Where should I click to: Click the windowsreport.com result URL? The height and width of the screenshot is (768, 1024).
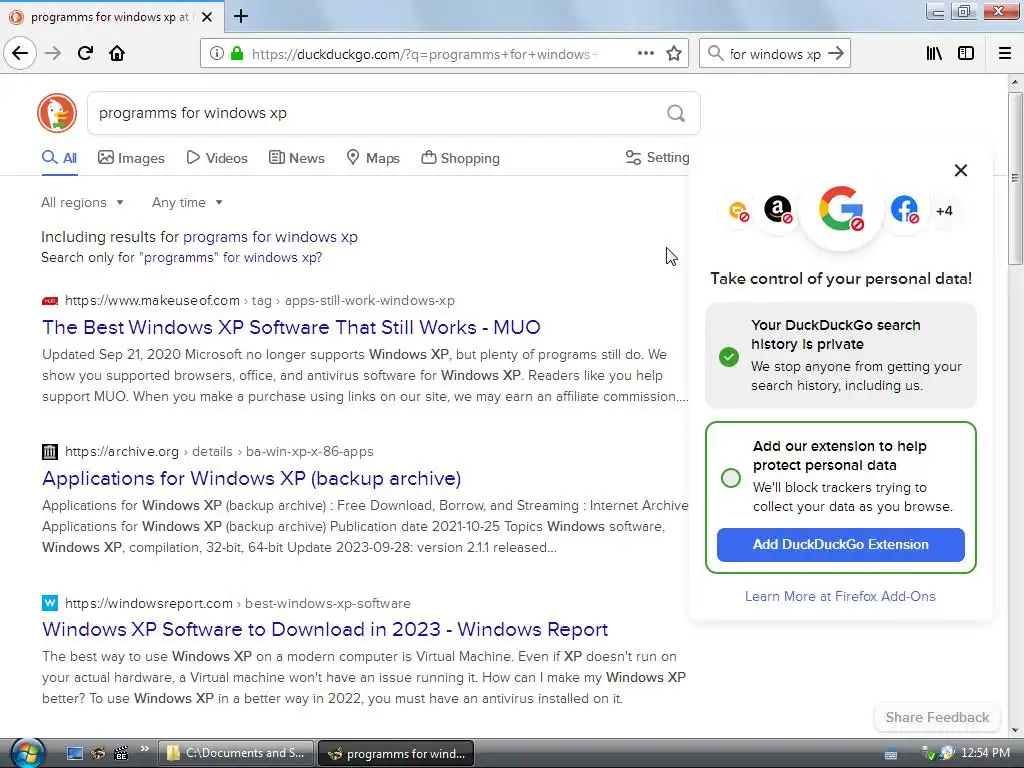(238, 603)
